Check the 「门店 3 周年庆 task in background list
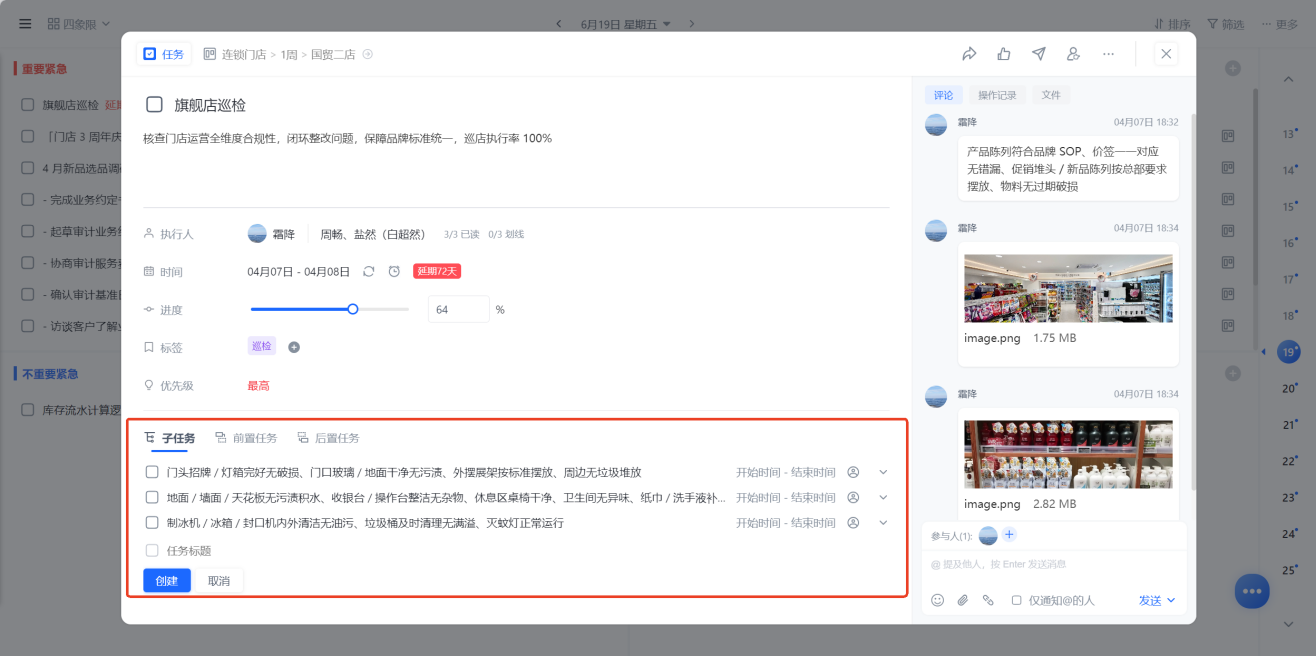The image size is (1316, 656). [28, 136]
